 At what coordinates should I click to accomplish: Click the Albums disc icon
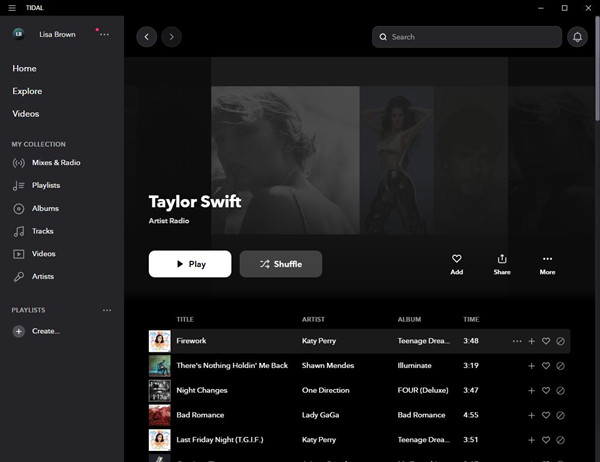[x=18, y=209]
